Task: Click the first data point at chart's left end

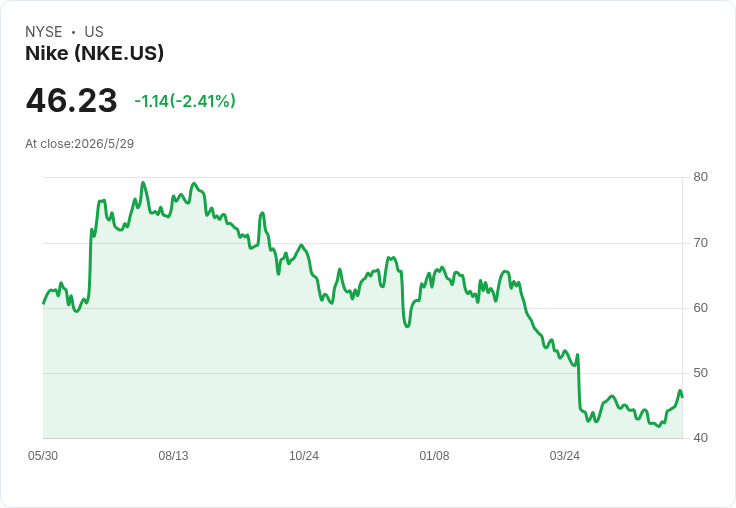Action: click(x=44, y=303)
